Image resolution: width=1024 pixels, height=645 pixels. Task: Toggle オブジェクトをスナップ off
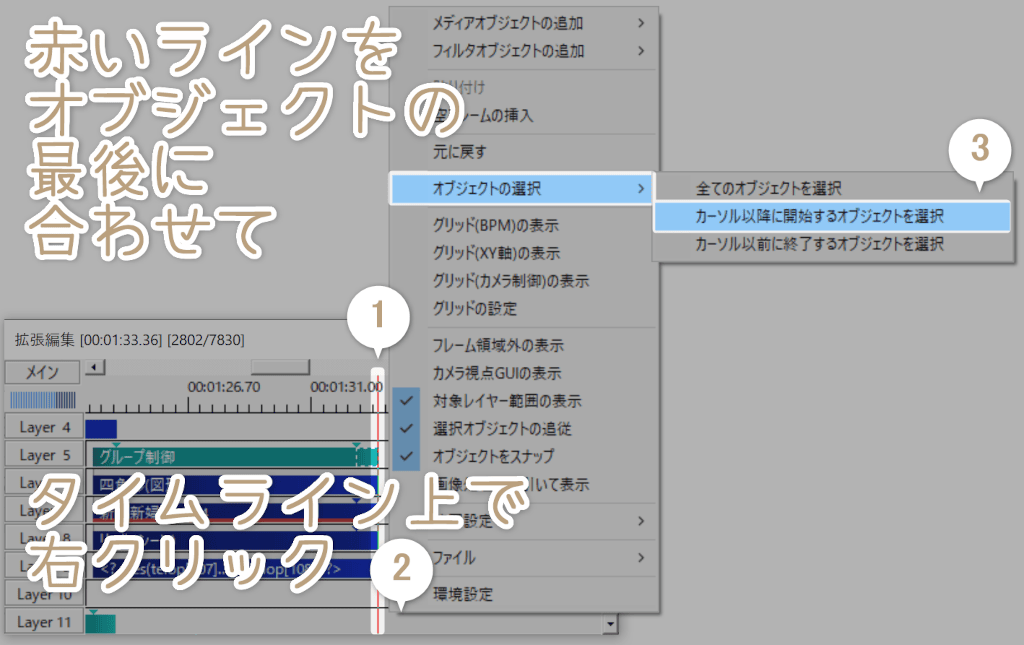click(x=493, y=456)
